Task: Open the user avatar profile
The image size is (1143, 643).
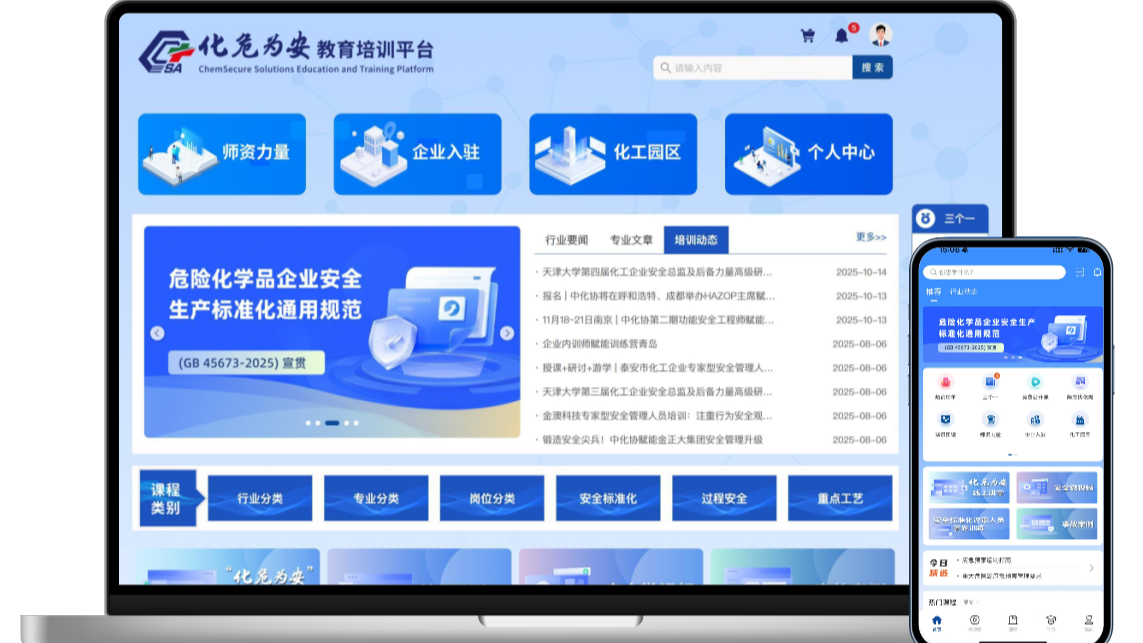Action: coord(880,36)
